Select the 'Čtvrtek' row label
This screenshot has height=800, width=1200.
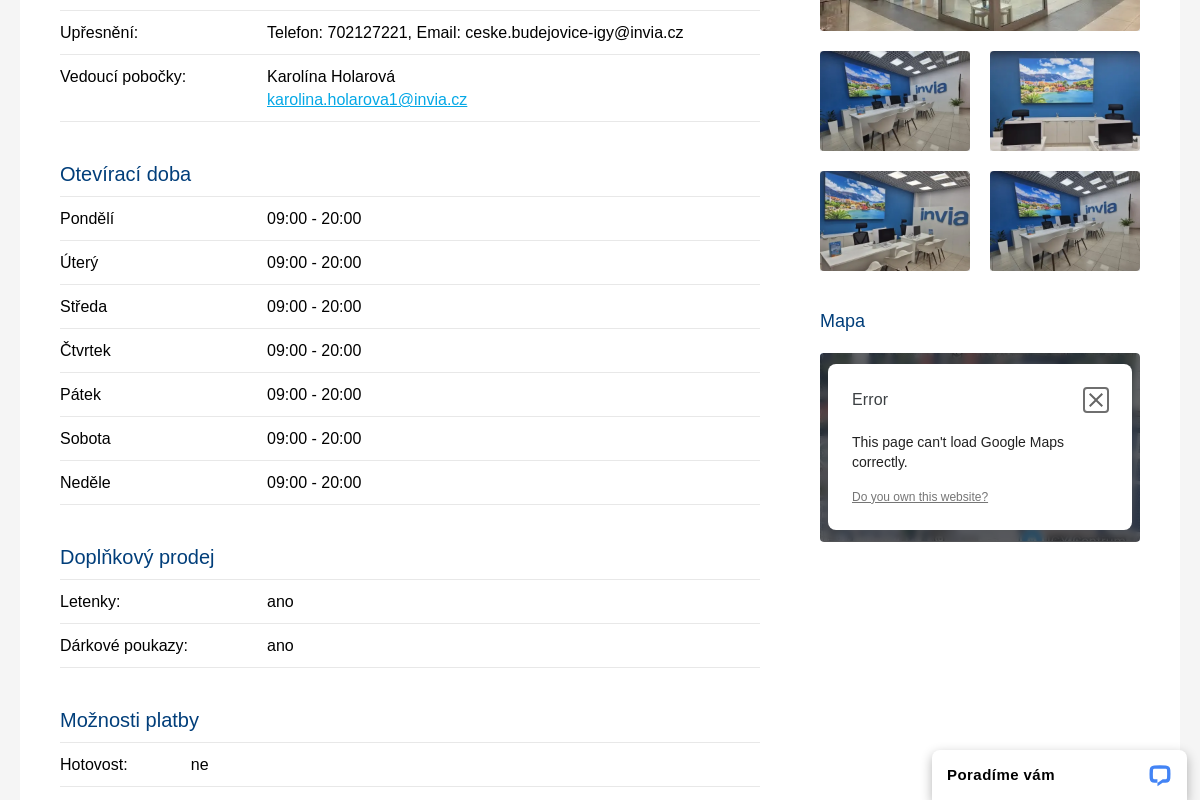pyautogui.click(x=85, y=351)
